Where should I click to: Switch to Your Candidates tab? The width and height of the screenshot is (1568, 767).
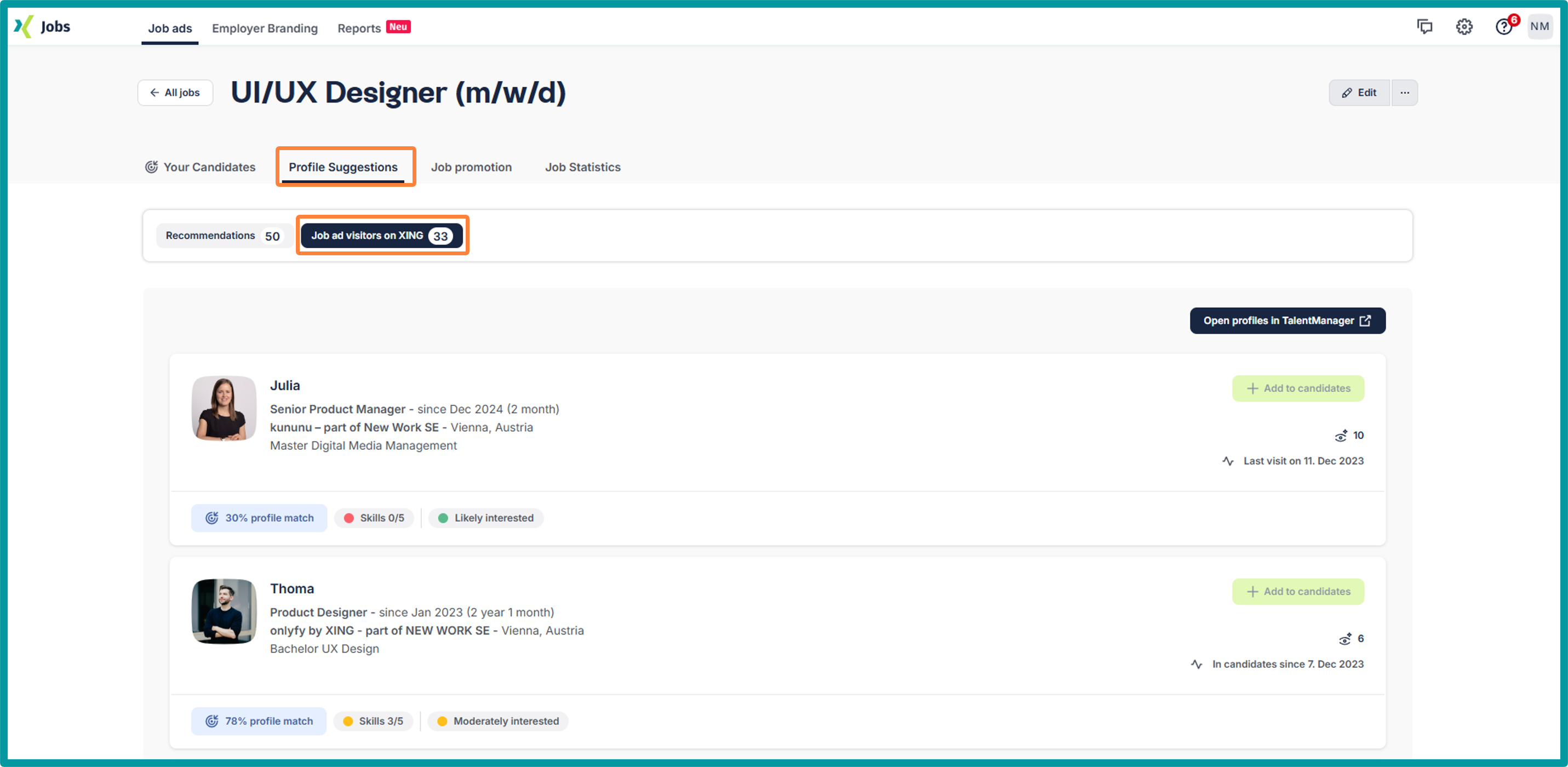[201, 168]
